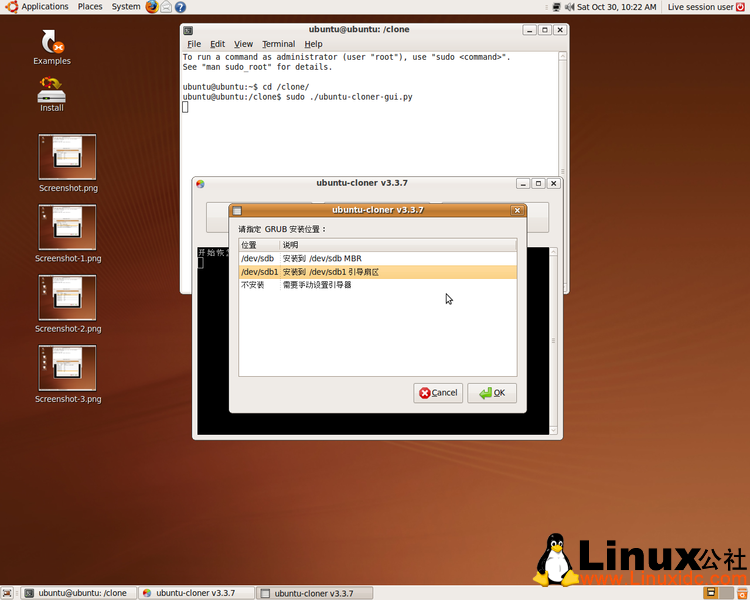Click the red power icon in top panel

(x=740, y=7)
